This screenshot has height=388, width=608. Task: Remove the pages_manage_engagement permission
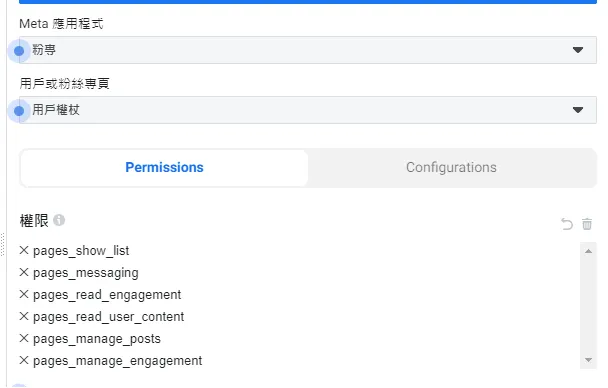click(x=24, y=360)
